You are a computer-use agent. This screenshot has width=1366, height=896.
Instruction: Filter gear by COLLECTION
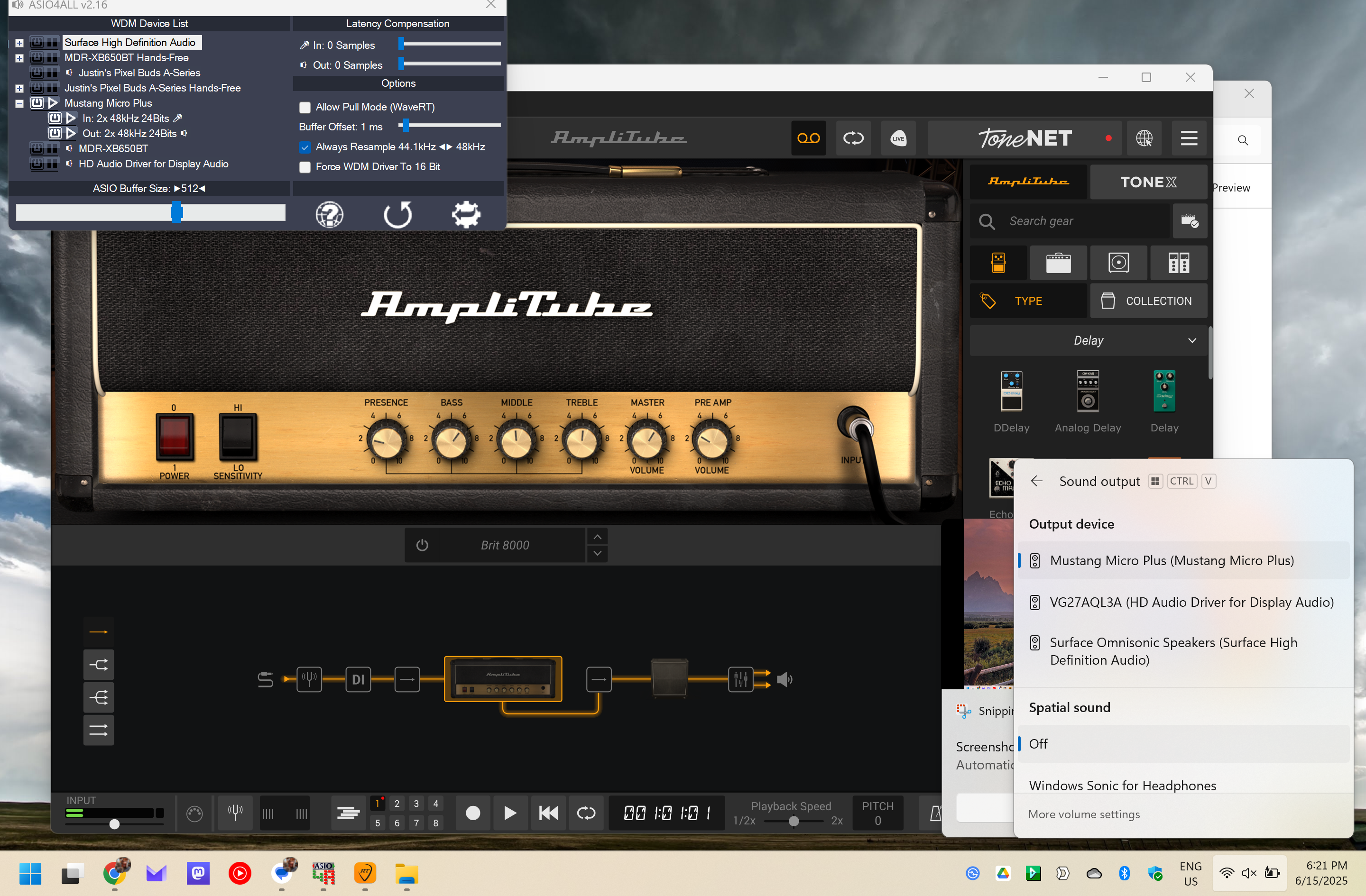pos(1148,301)
